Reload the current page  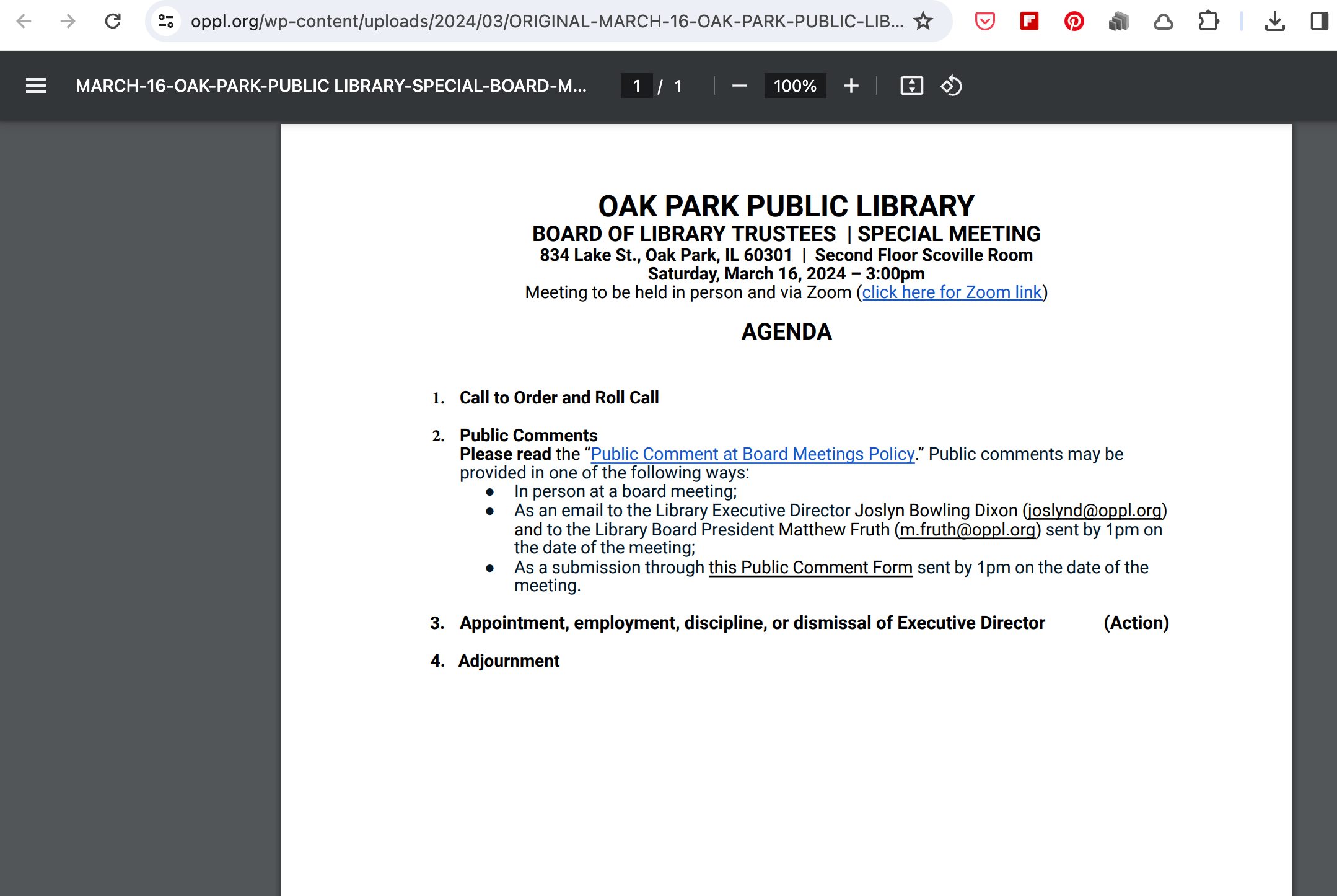[x=113, y=20]
